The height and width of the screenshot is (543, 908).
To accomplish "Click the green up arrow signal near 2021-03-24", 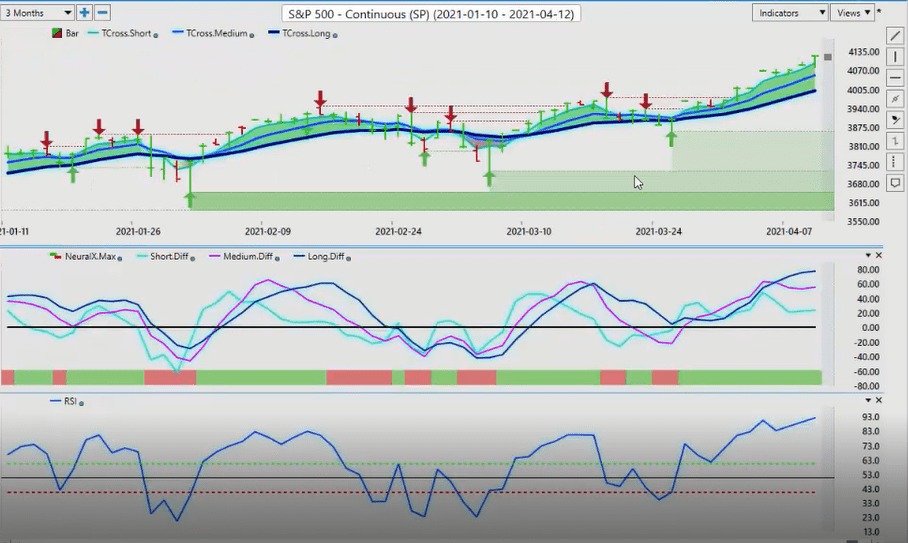I will click(671, 139).
